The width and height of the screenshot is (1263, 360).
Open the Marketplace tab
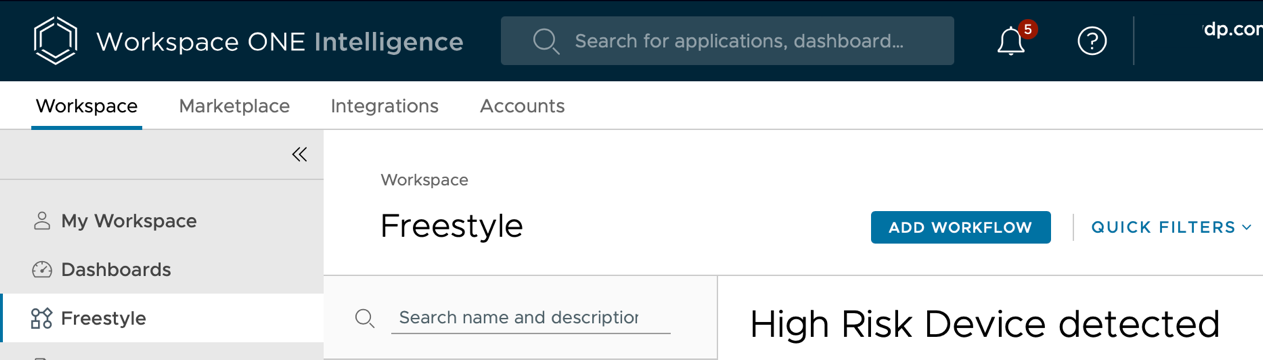234,106
